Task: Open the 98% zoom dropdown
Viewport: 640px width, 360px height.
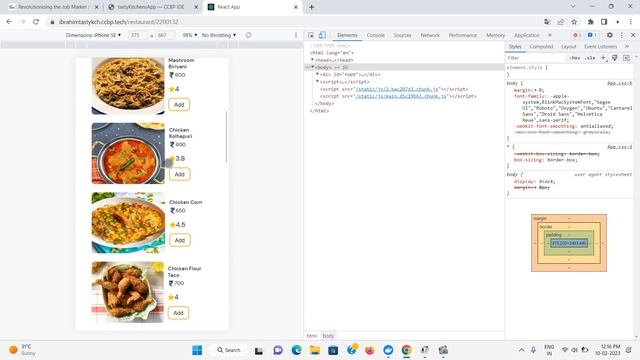Action: pyautogui.click(x=190, y=35)
